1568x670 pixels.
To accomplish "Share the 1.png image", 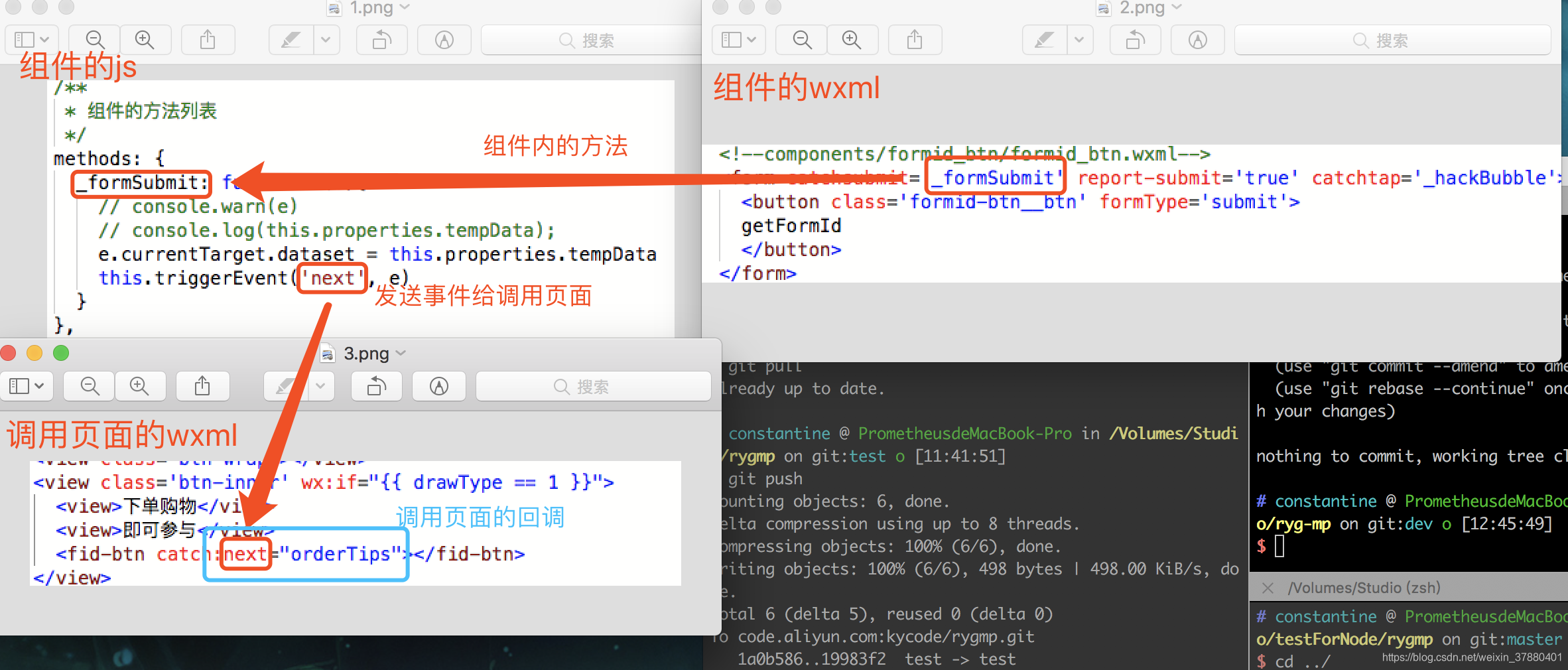I will click(208, 40).
